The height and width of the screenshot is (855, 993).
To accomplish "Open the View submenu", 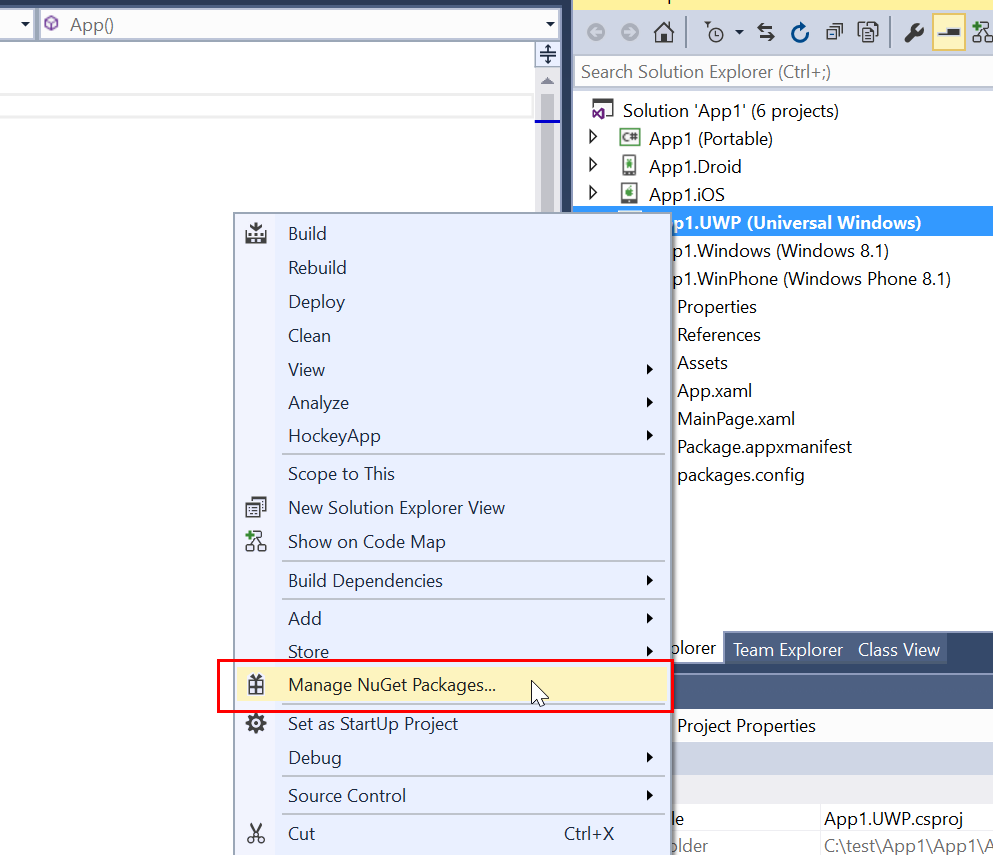I will tap(451, 370).
